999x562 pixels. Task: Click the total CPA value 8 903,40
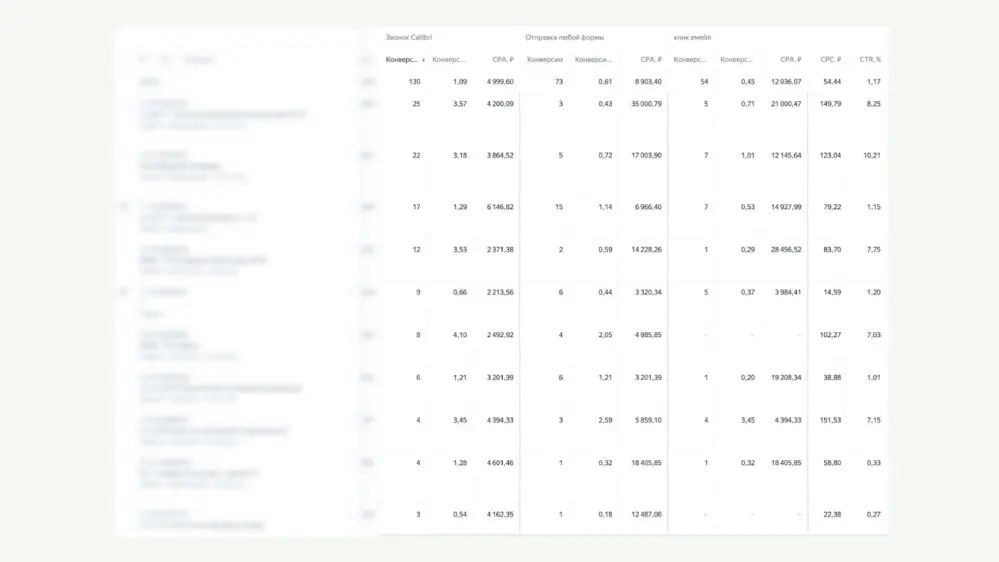(648, 82)
